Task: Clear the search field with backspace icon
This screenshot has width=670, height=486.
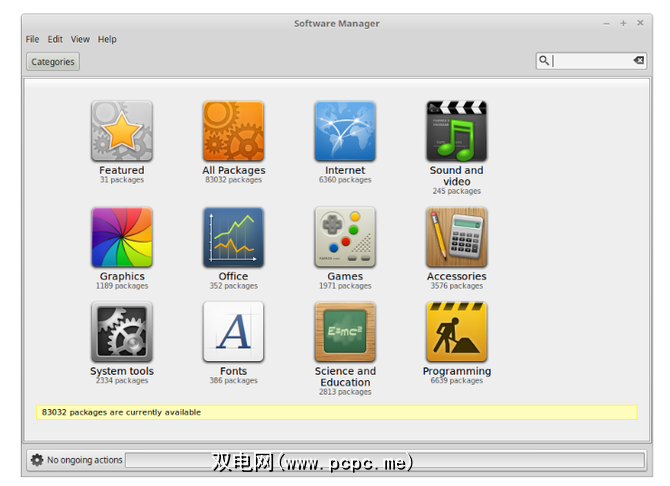Action: 639,60
